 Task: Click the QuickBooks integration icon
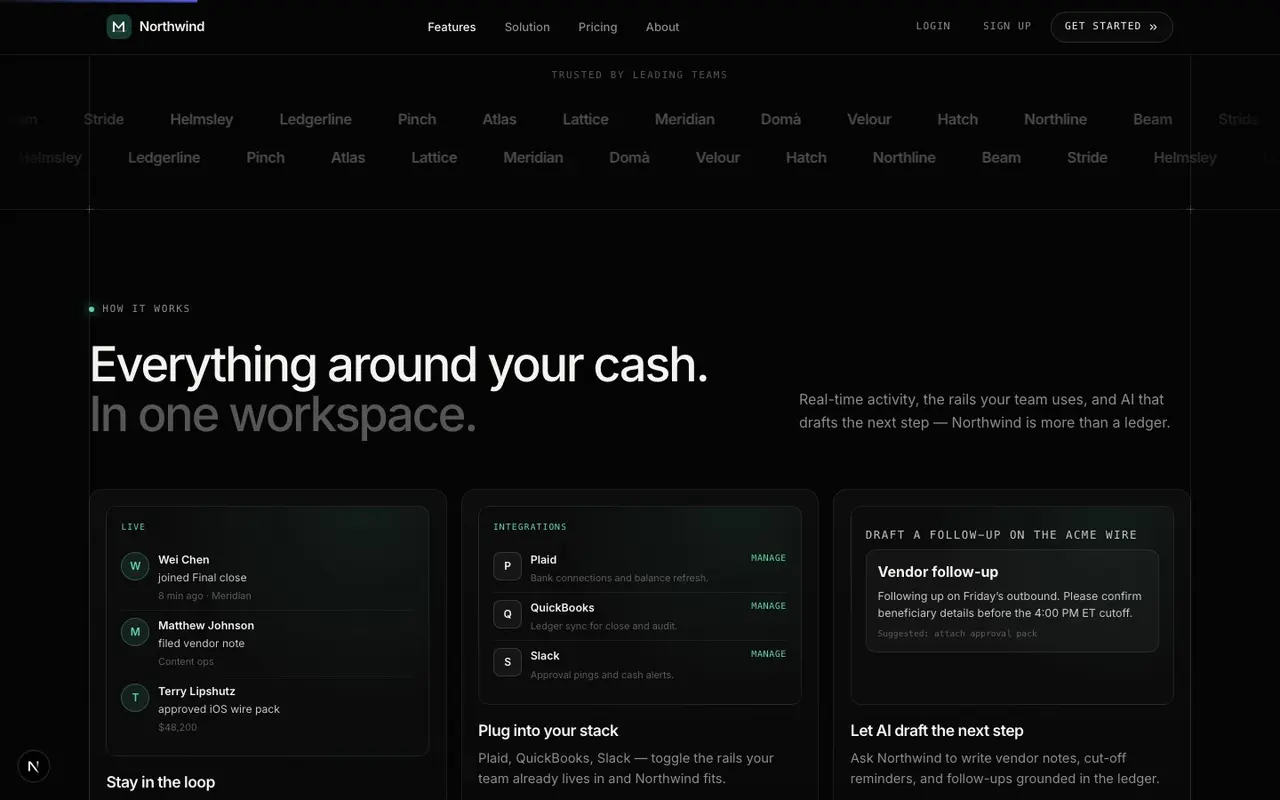click(x=507, y=614)
